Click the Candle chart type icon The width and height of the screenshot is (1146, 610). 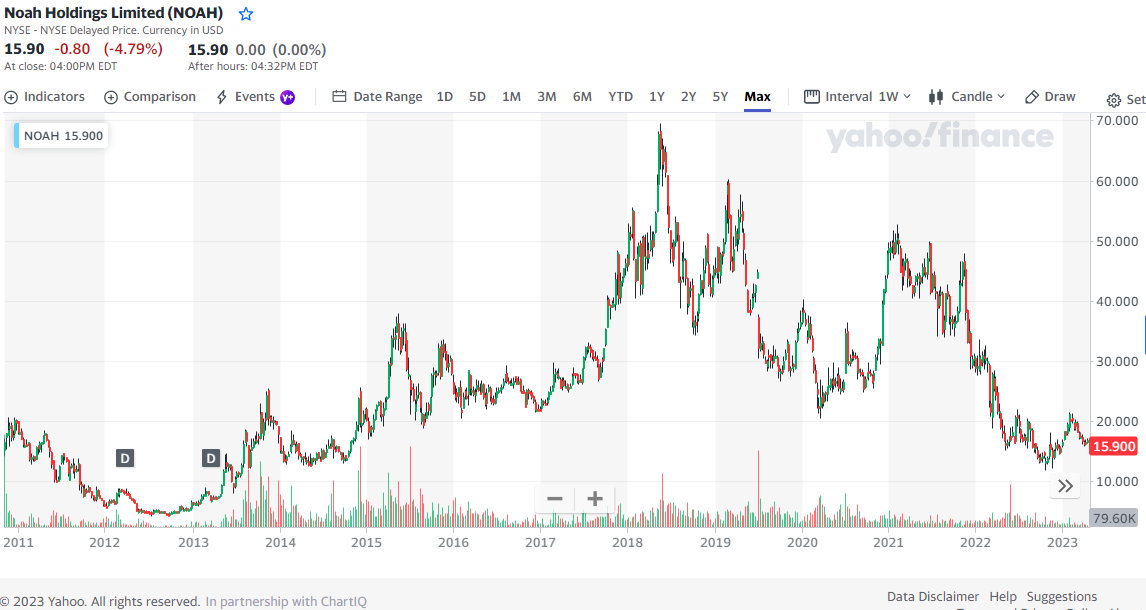pos(936,96)
